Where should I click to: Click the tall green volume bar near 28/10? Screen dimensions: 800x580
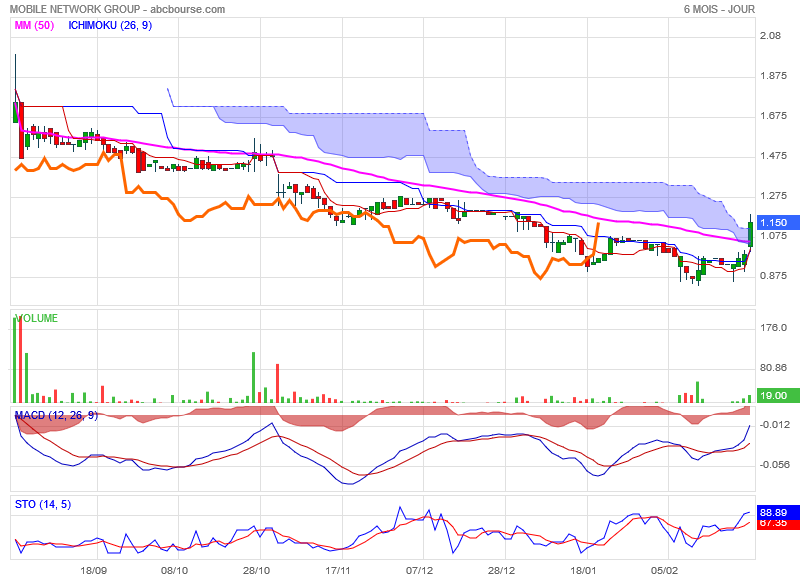(253, 377)
